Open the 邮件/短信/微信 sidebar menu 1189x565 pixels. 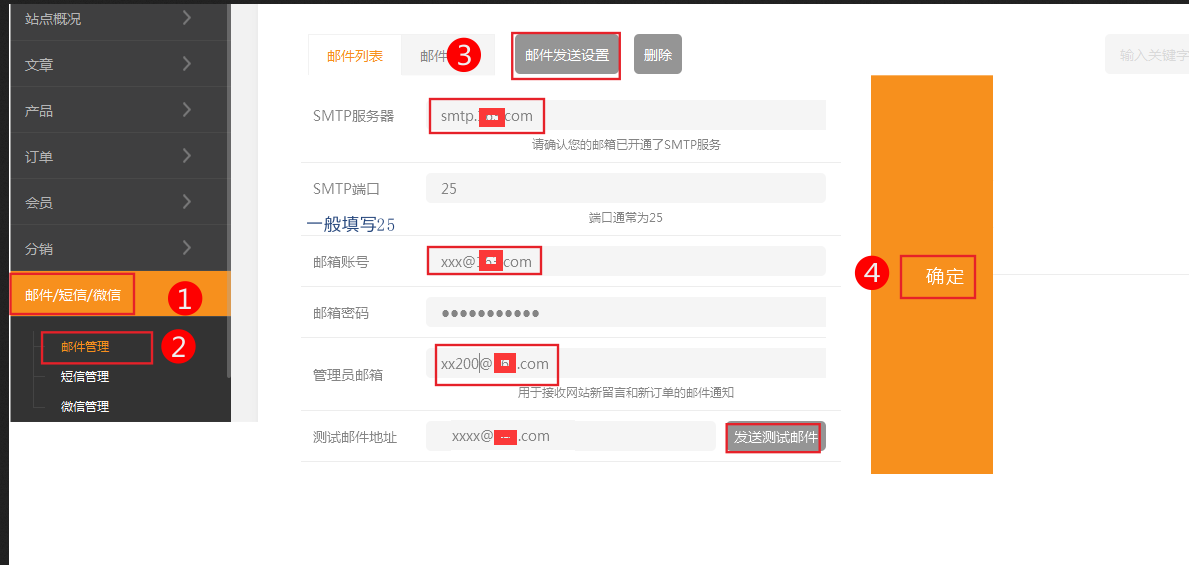point(73,295)
